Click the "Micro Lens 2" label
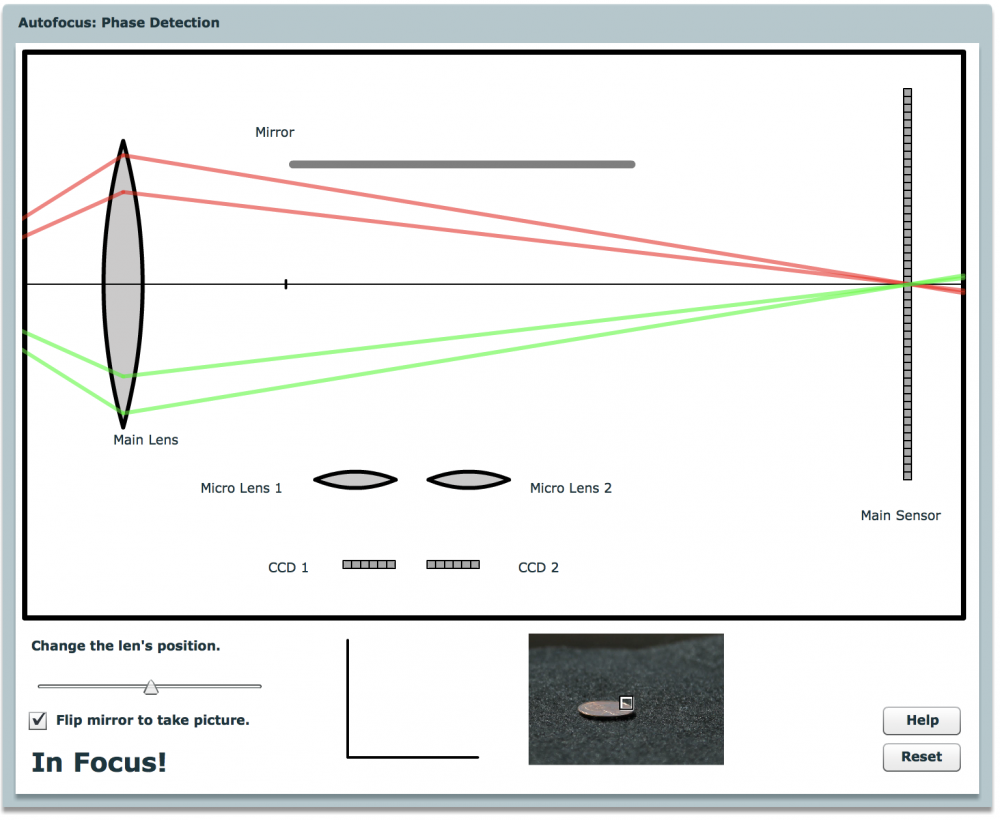The image size is (1000, 820). point(571,488)
